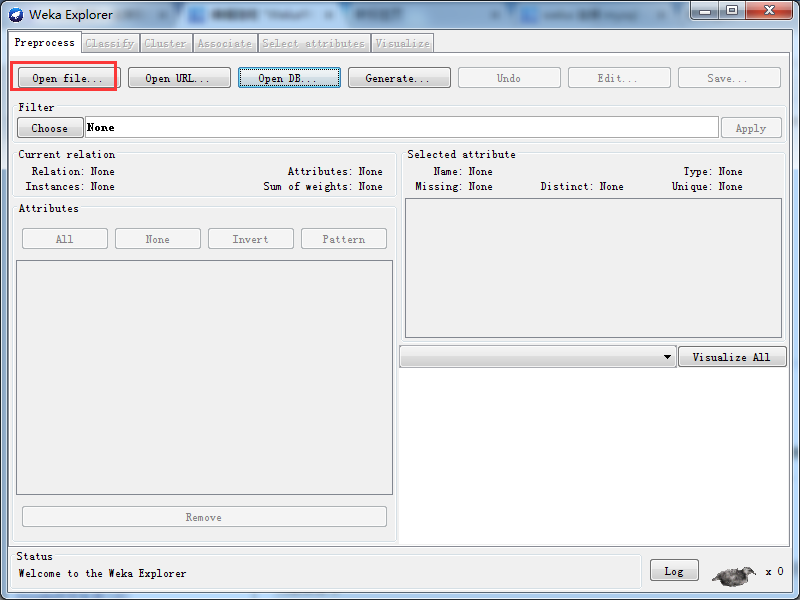The height and width of the screenshot is (600, 800).
Task: Click the Weka Explorer title bar logo
Action: click(16, 15)
